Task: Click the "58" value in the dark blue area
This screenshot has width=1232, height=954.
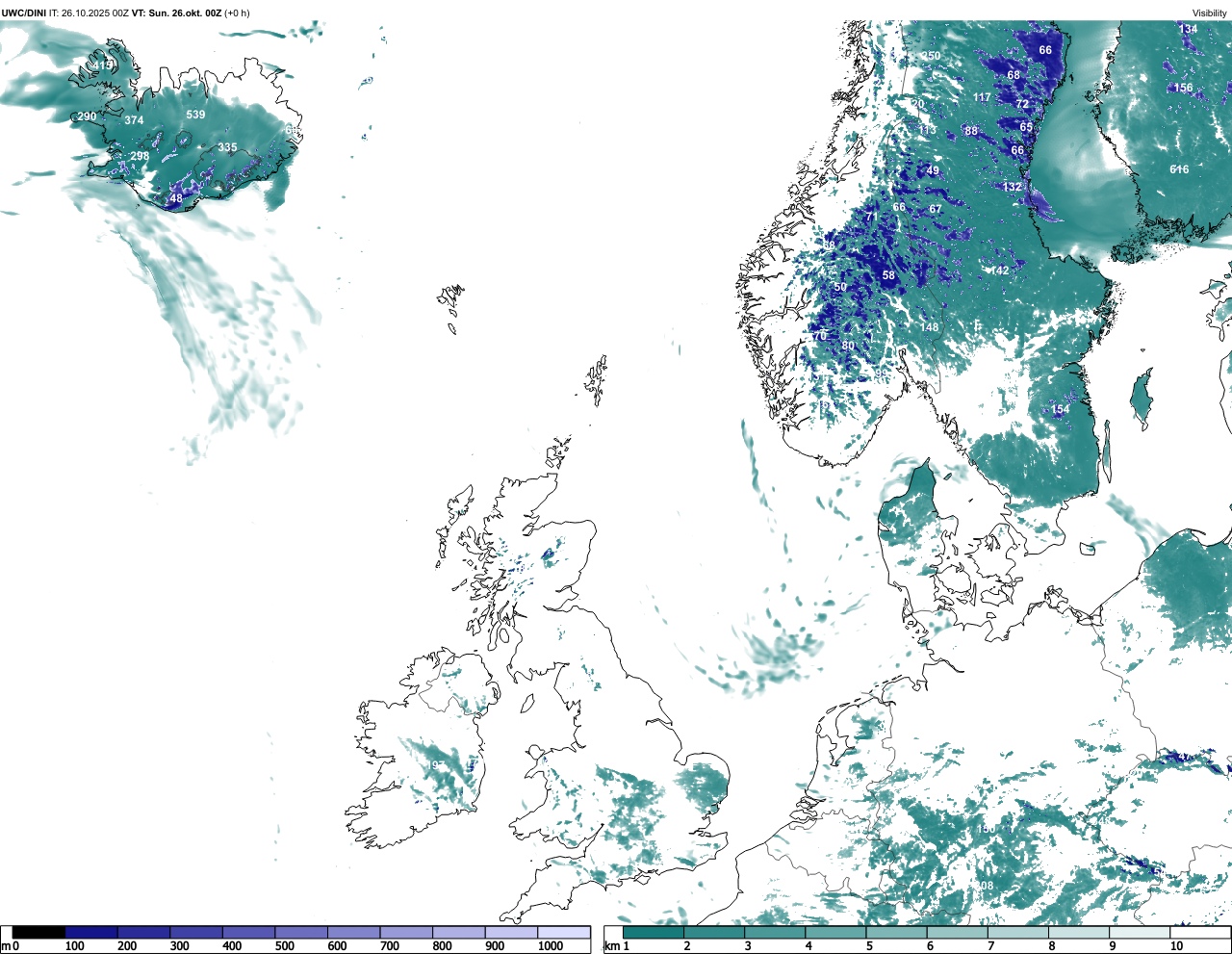Action: tap(888, 275)
